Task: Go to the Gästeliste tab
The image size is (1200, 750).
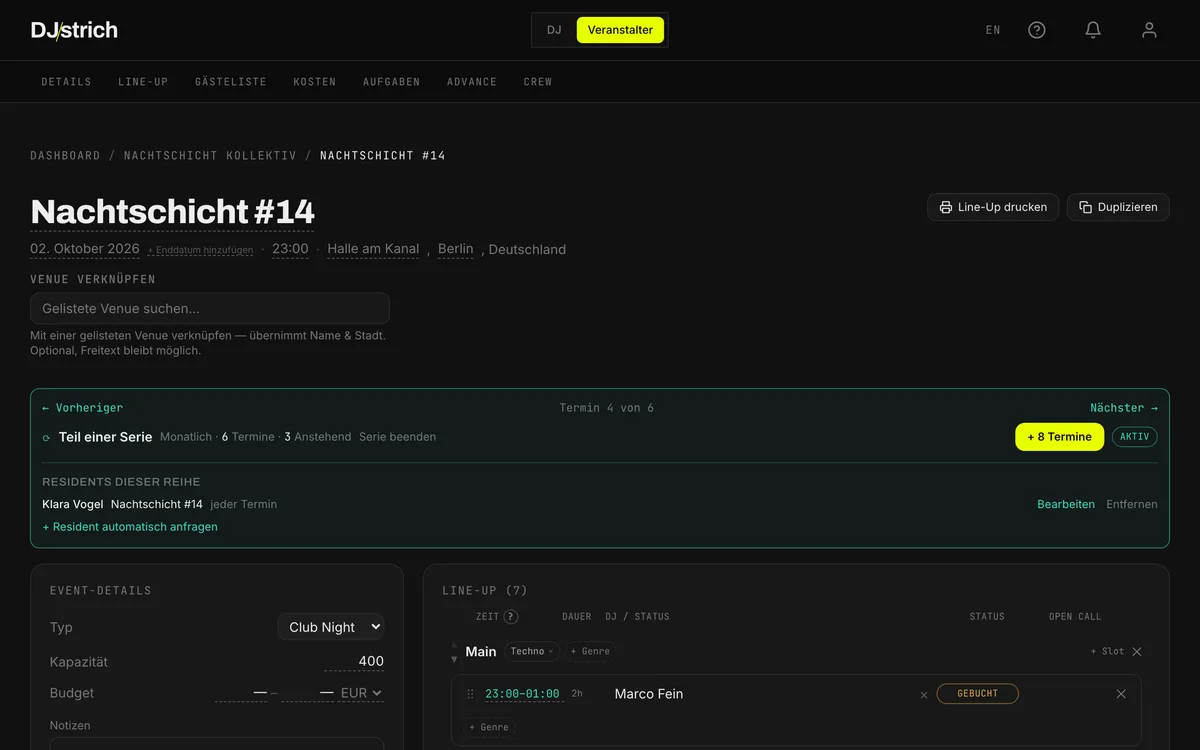Action: [231, 82]
